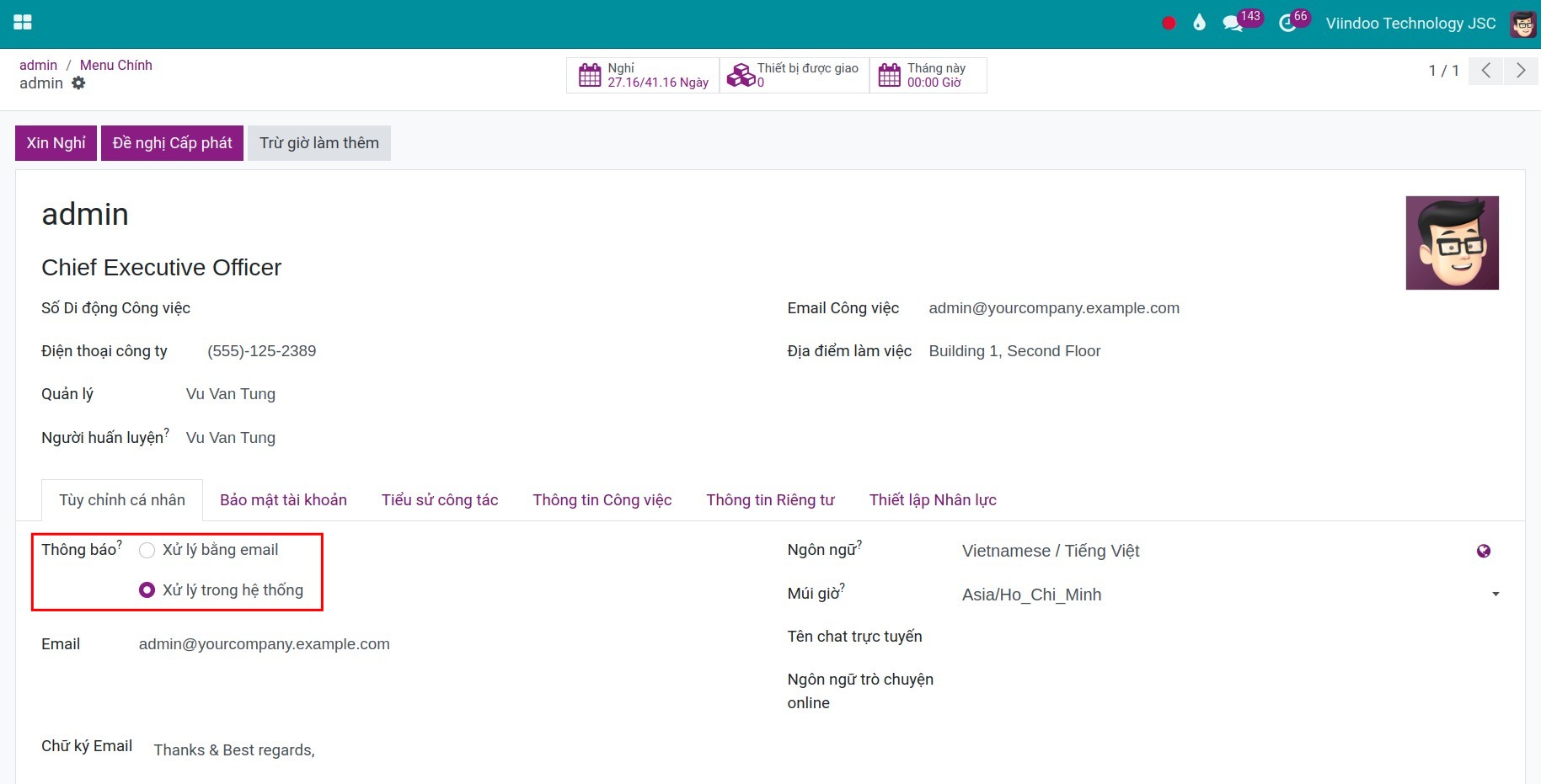The height and width of the screenshot is (784, 1541).
Task: Click the Email field value
Action: coord(265,644)
